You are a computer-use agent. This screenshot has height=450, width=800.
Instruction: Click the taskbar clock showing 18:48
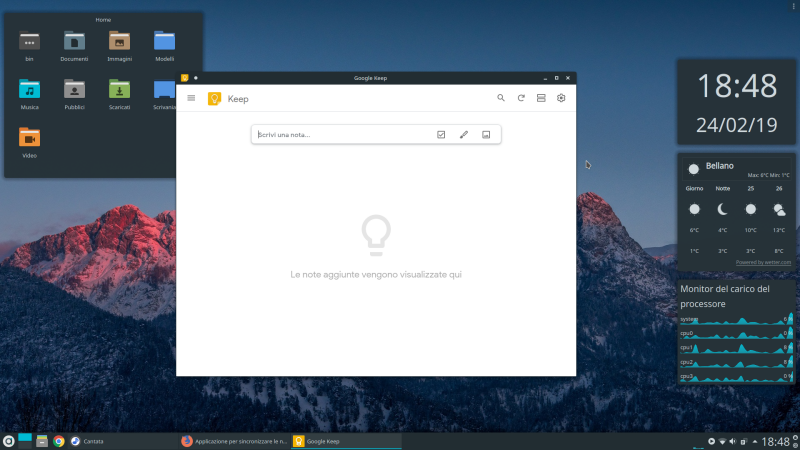tap(776, 441)
